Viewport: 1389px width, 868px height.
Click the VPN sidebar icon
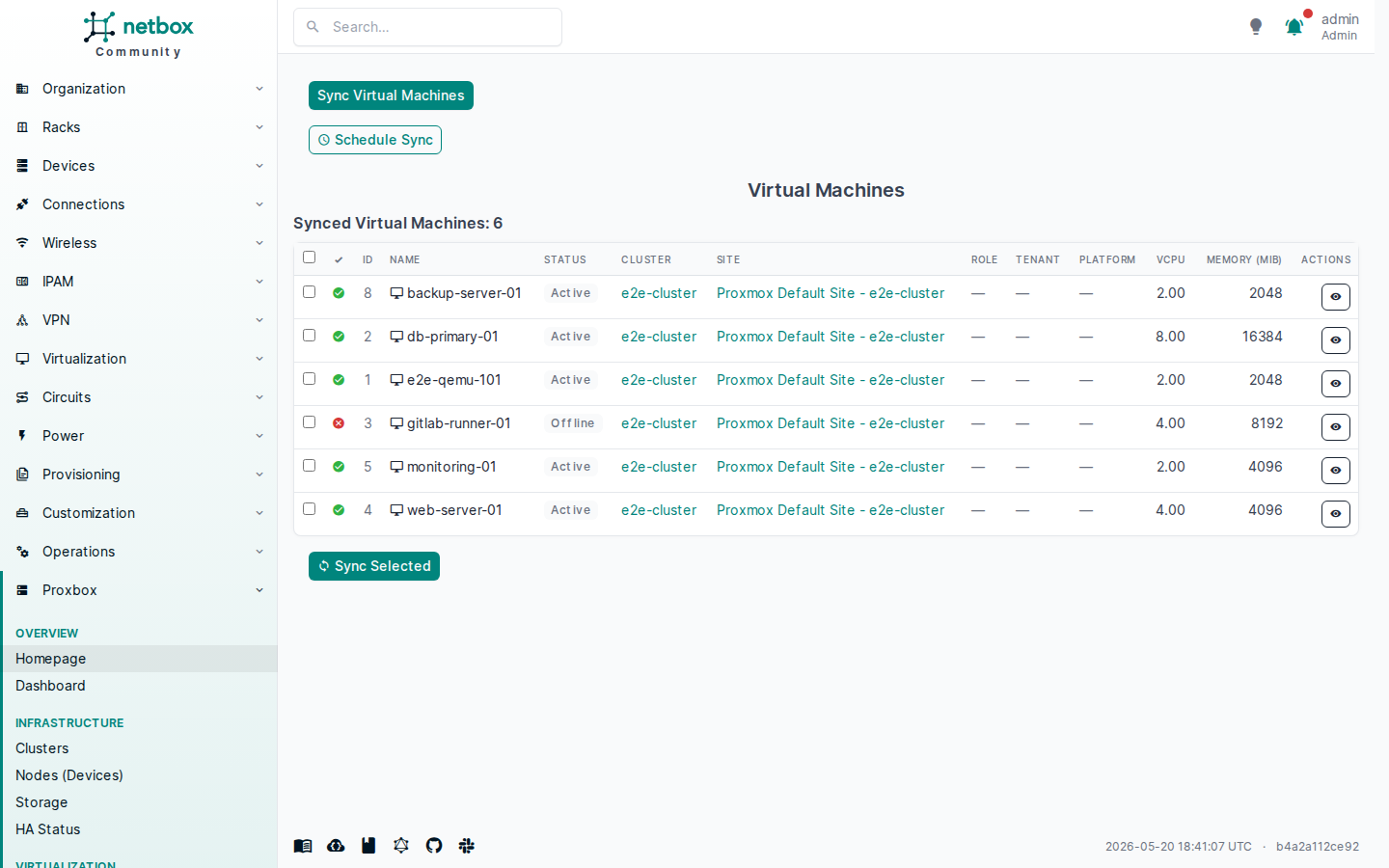22,320
